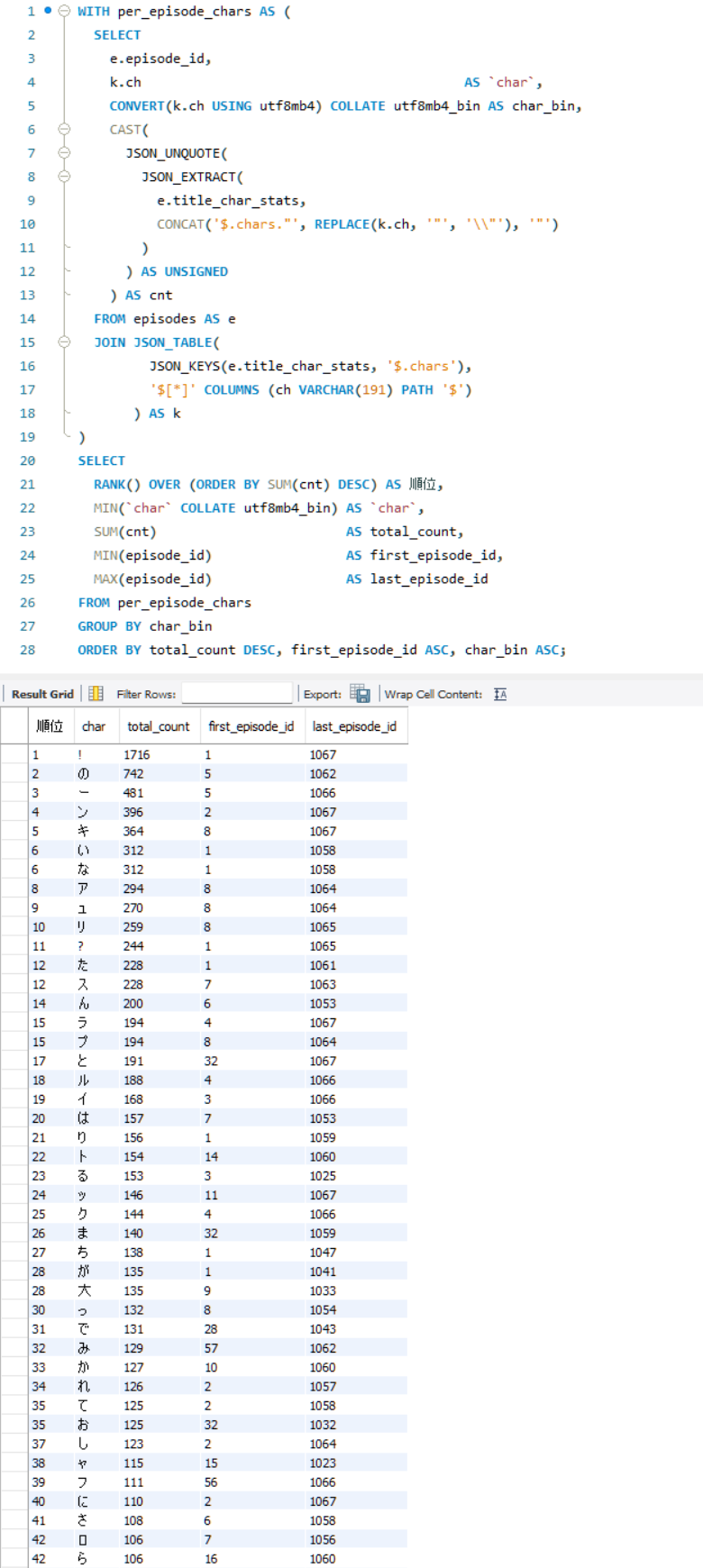Viewport: 703px width, 1568px height.
Task: Select the cell with total_count 742
Action: click(133, 774)
